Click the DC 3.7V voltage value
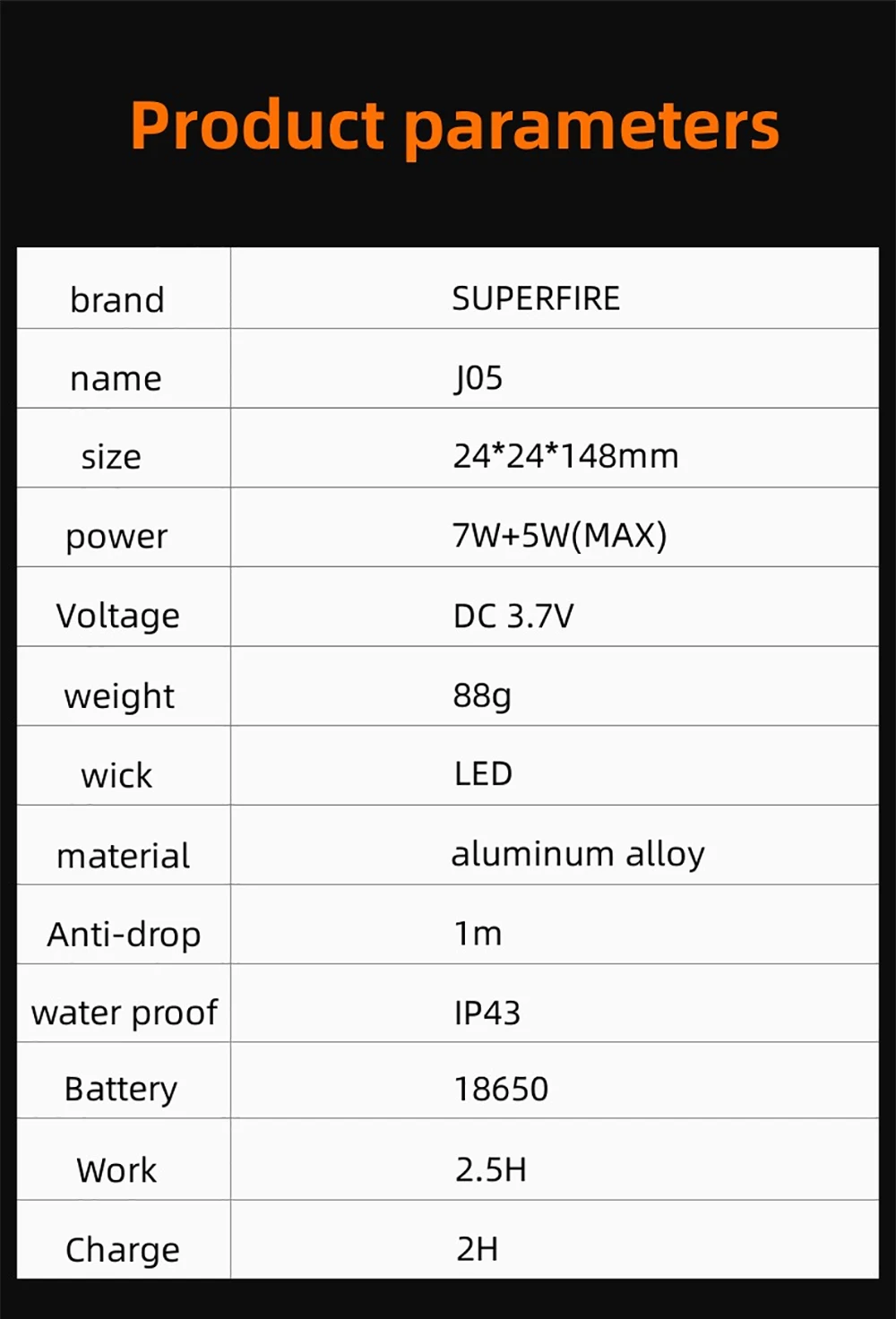The image size is (896, 1319). 513,616
